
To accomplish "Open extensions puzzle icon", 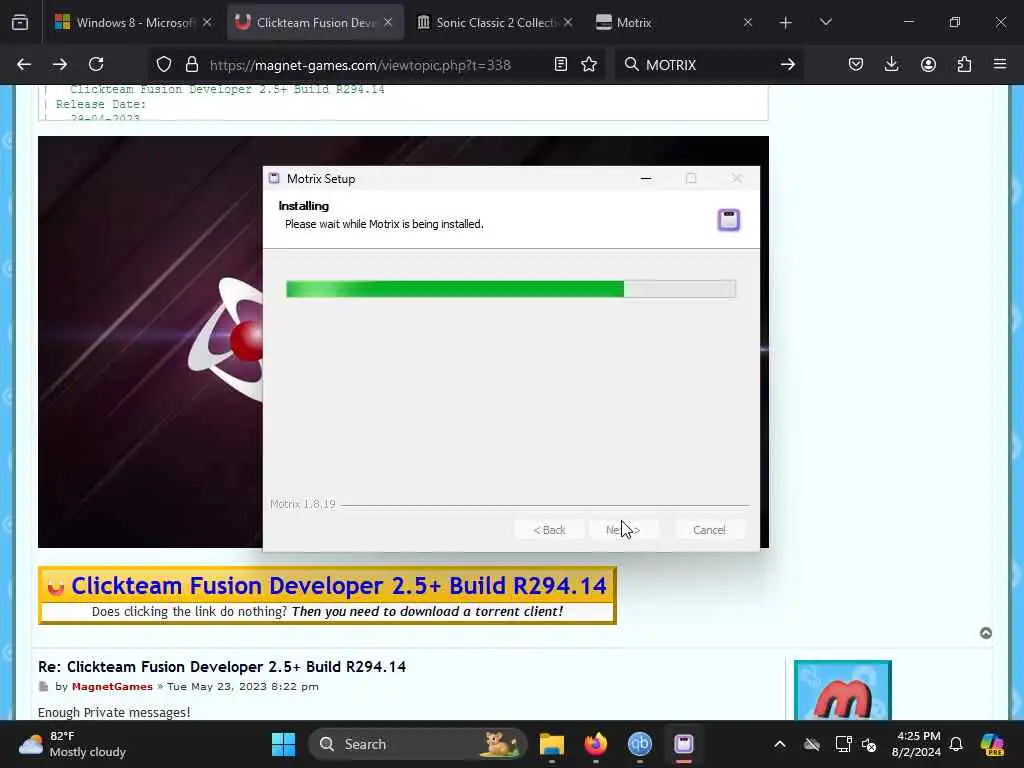I will pos(964,64).
